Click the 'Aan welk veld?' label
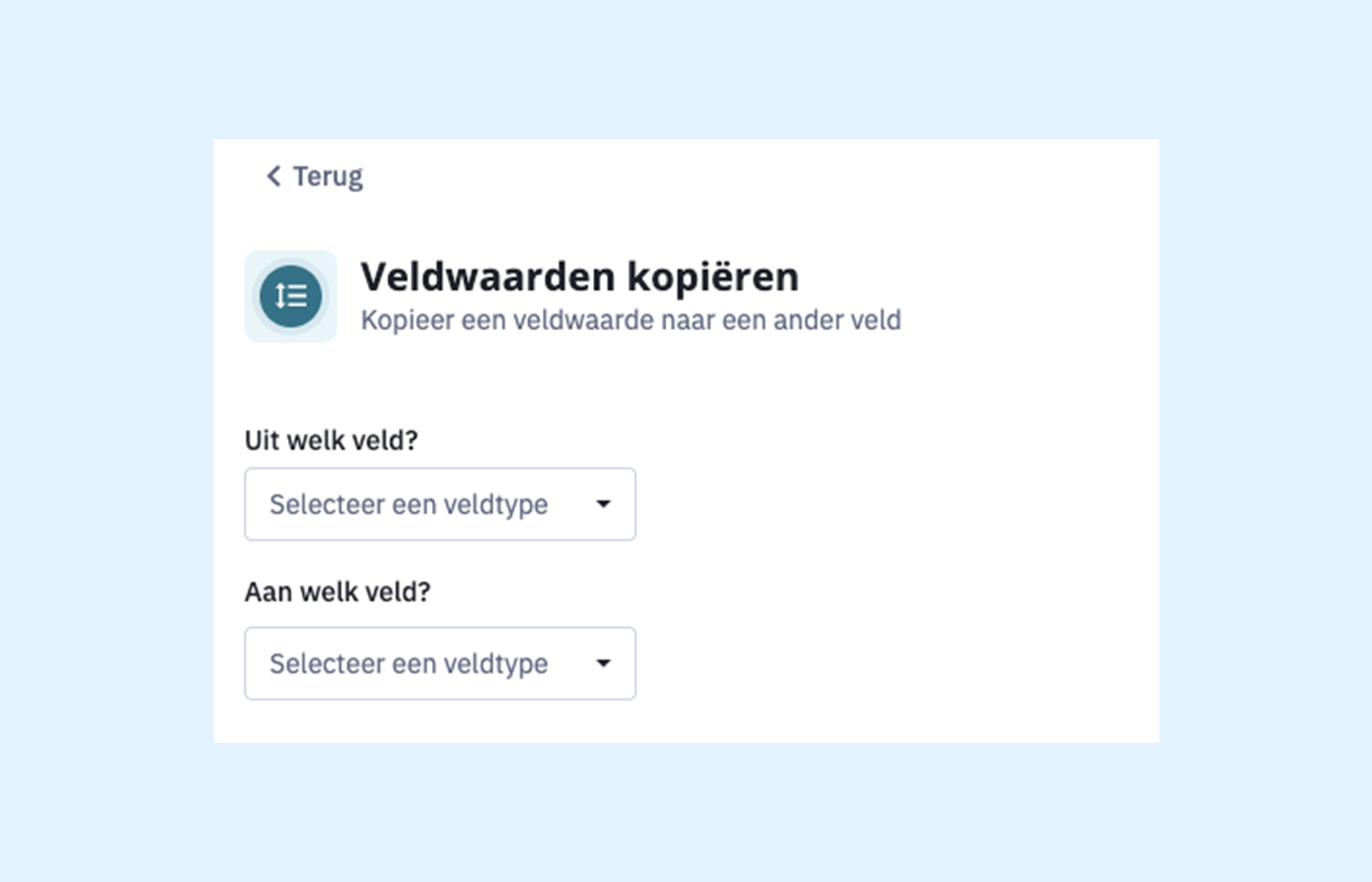 coord(337,592)
